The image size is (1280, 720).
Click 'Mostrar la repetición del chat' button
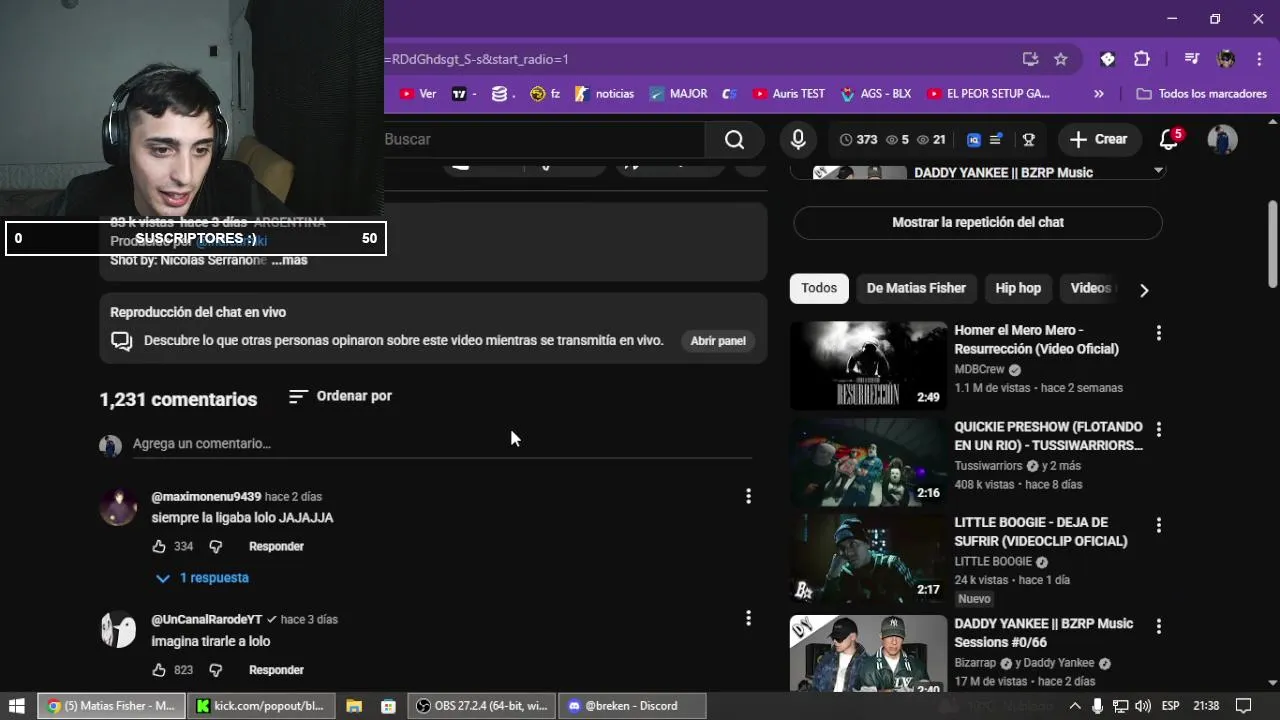(x=978, y=222)
